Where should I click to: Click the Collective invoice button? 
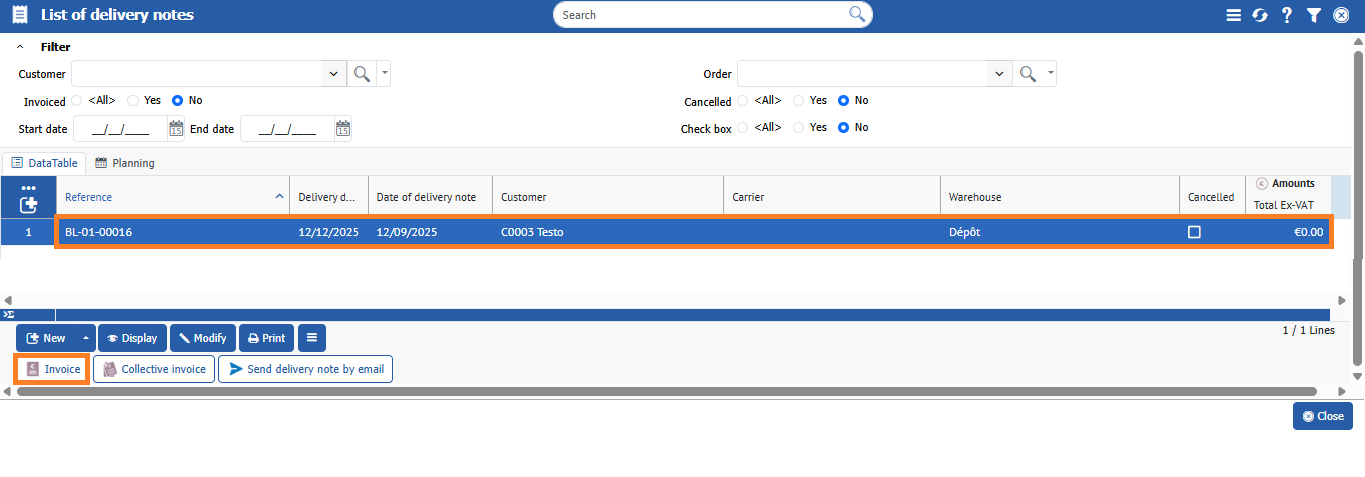[155, 369]
